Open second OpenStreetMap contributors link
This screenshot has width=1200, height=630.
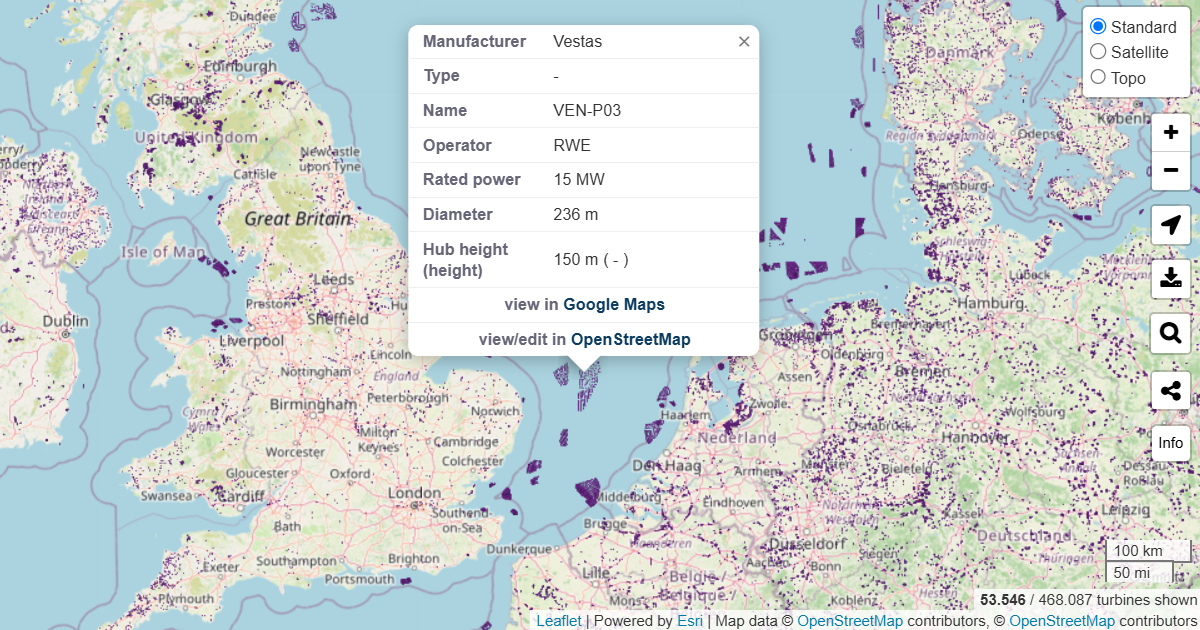click(1062, 621)
